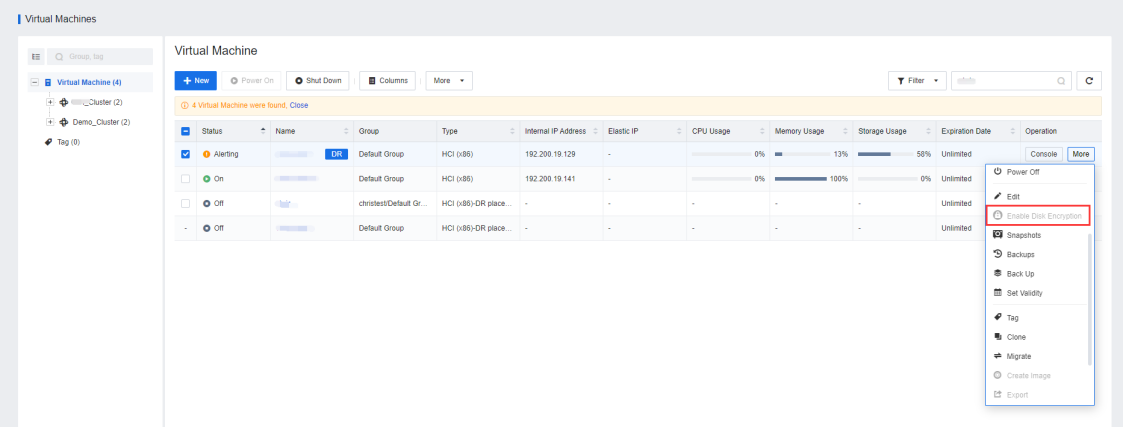Click the New button

196,81
